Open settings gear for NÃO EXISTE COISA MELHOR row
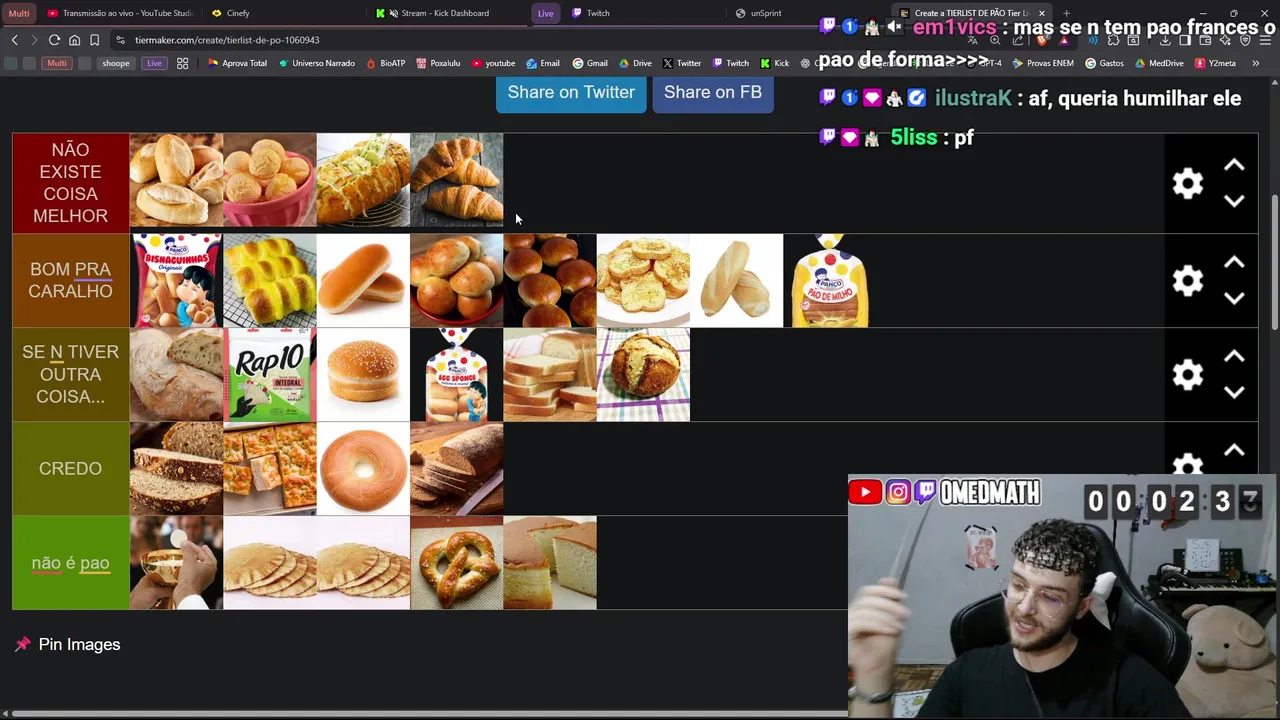Image resolution: width=1280 pixels, height=720 pixels. [1187, 184]
